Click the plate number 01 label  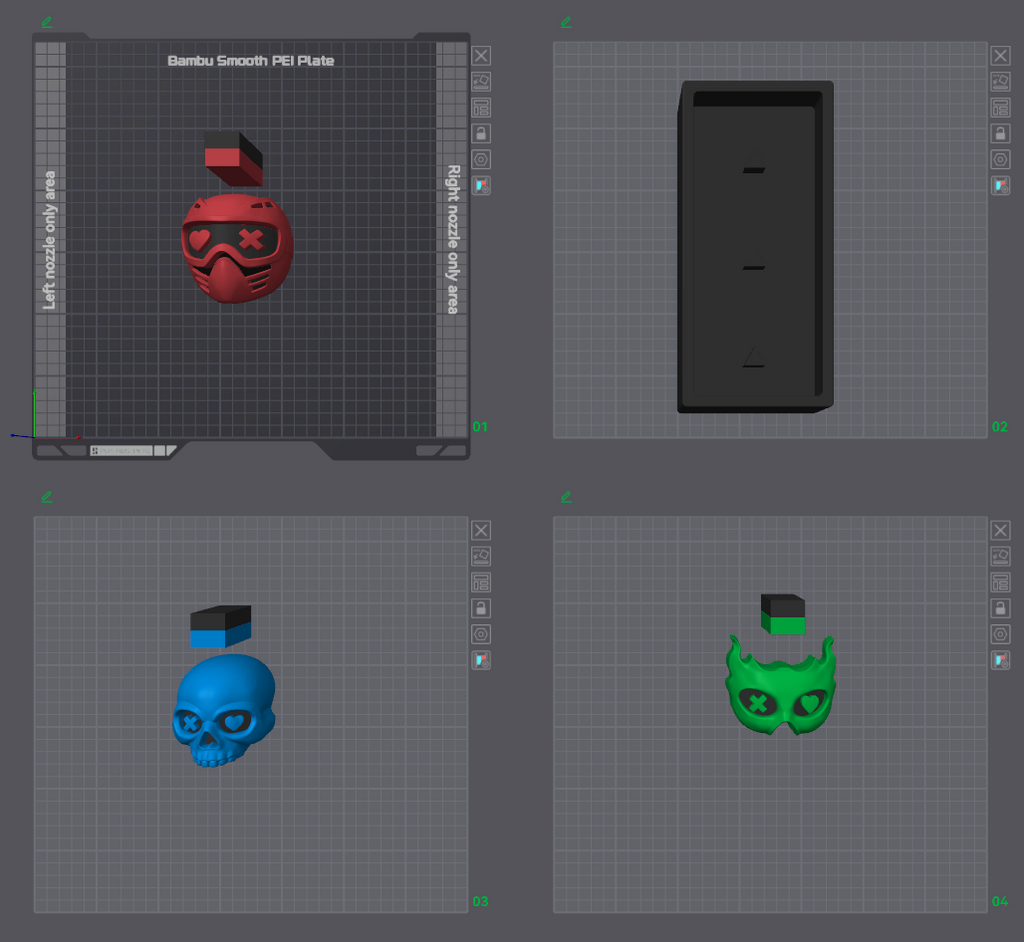tap(480, 427)
